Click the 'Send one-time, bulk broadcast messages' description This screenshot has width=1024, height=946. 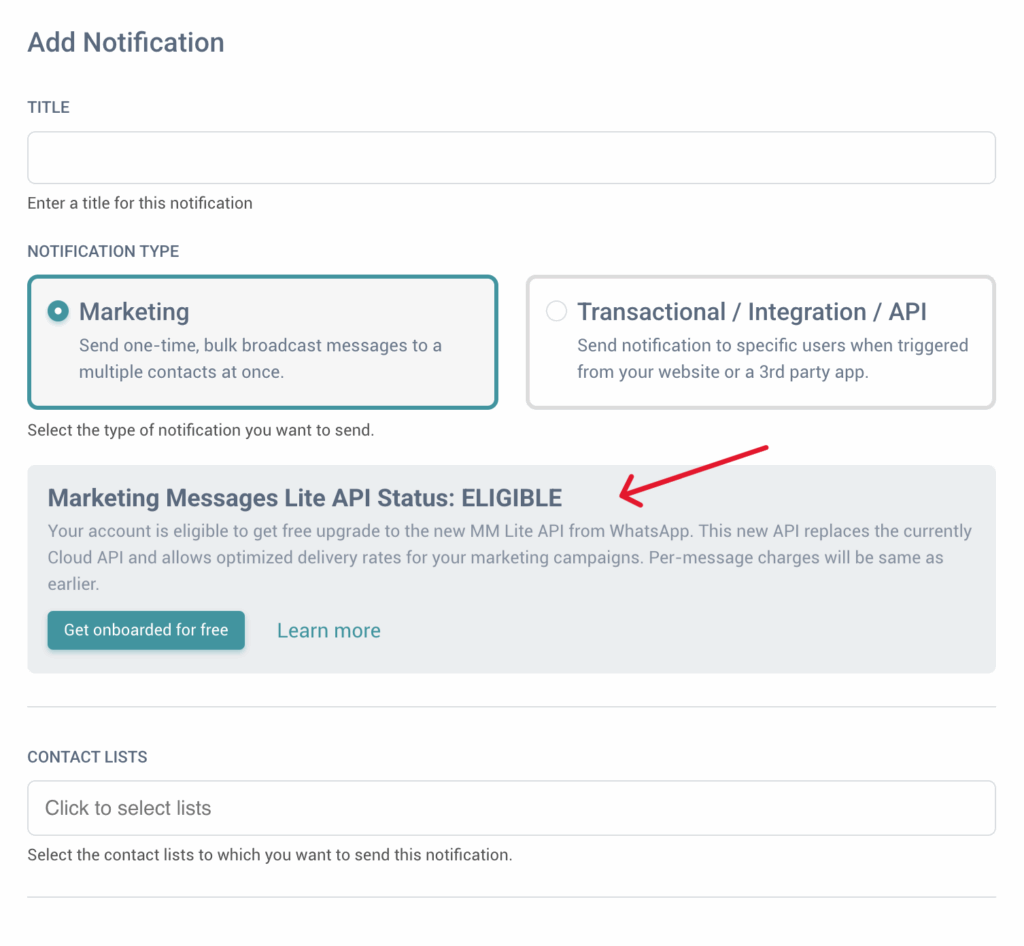pos(261,358)
